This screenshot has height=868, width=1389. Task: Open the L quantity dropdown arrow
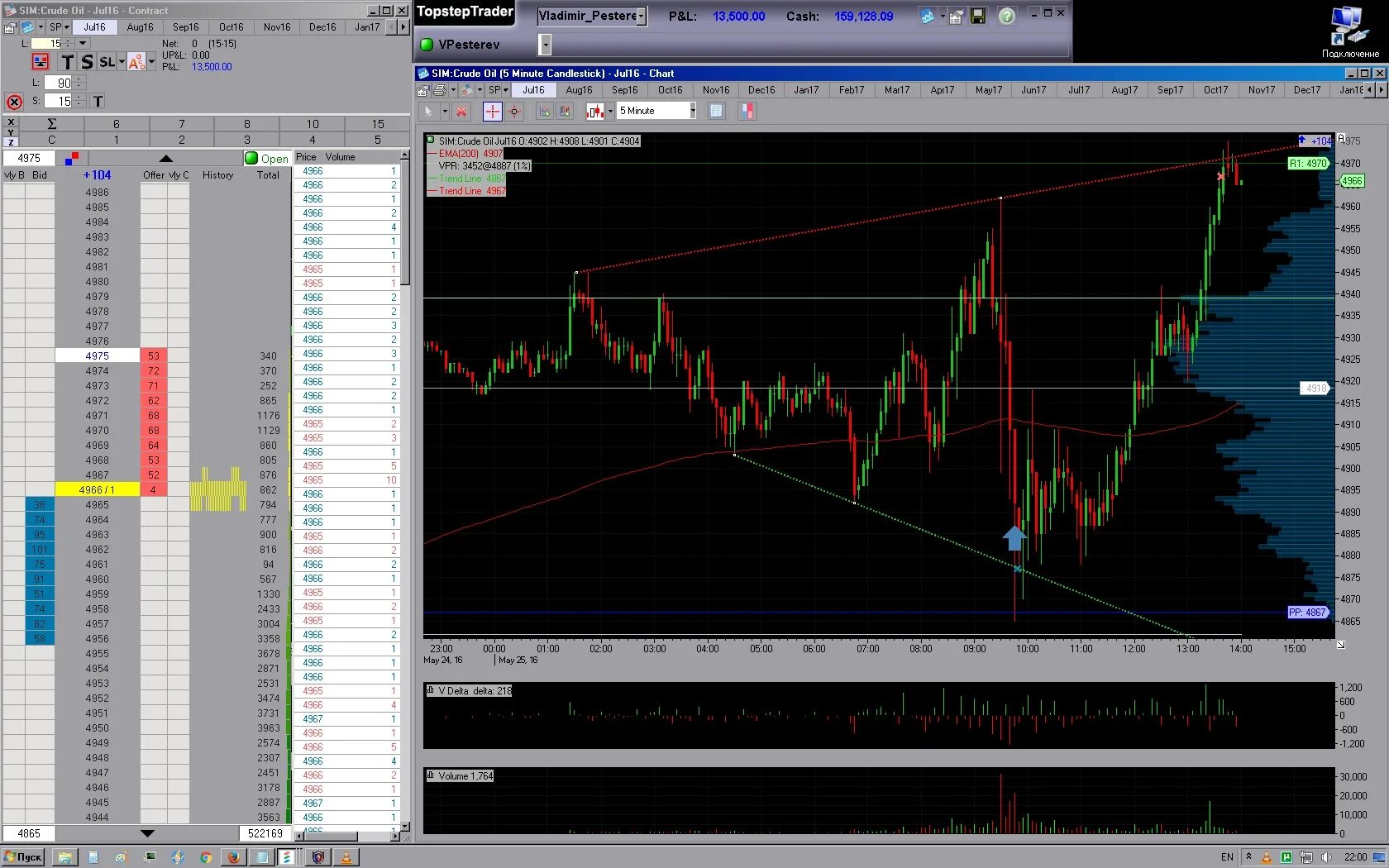tap(84, 43)
